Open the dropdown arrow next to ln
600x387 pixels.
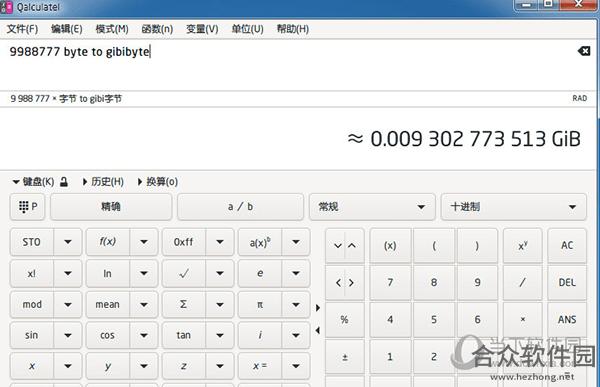click(x=144, y=273)
